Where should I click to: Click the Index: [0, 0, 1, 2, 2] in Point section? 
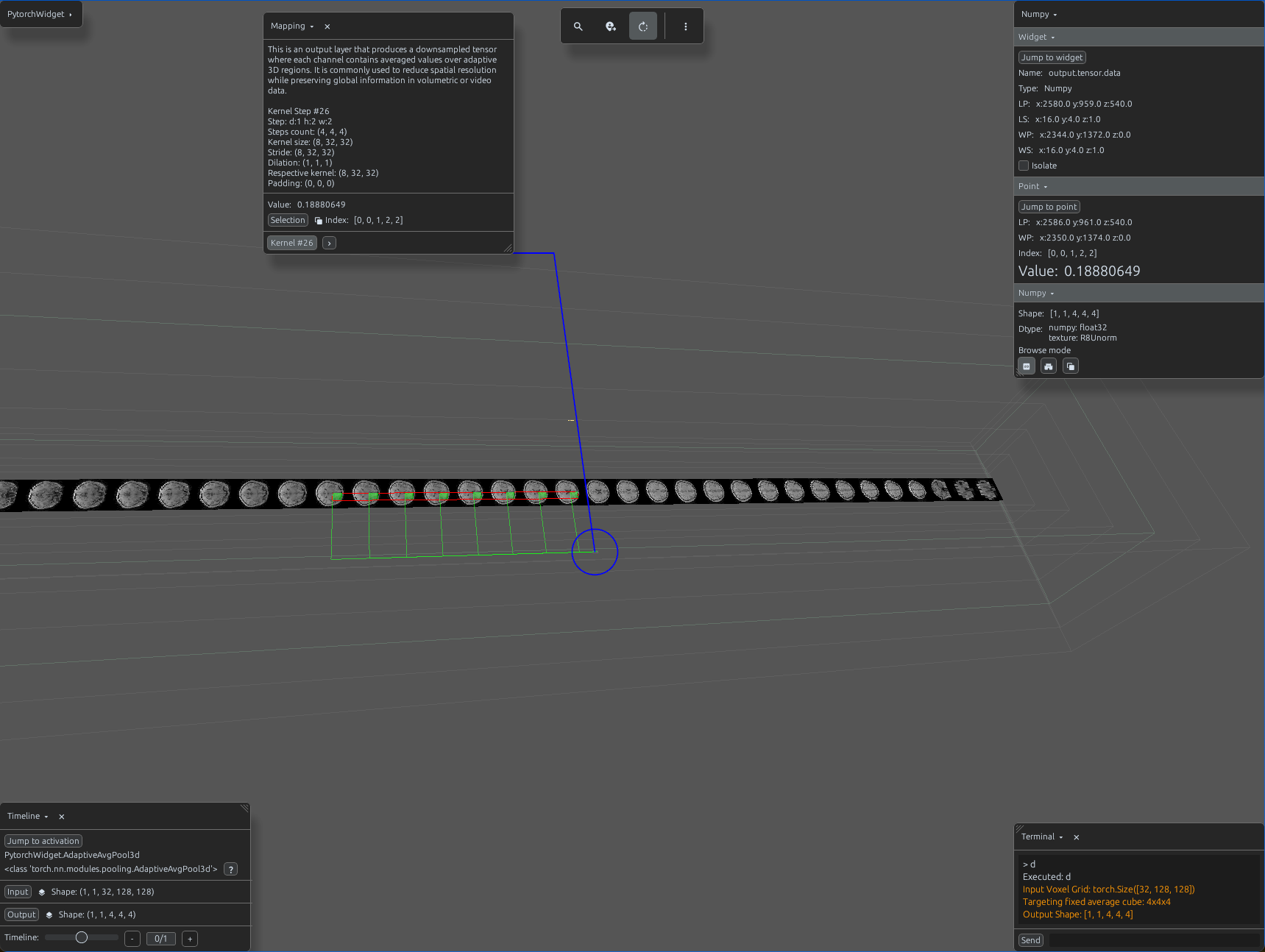1057,253
